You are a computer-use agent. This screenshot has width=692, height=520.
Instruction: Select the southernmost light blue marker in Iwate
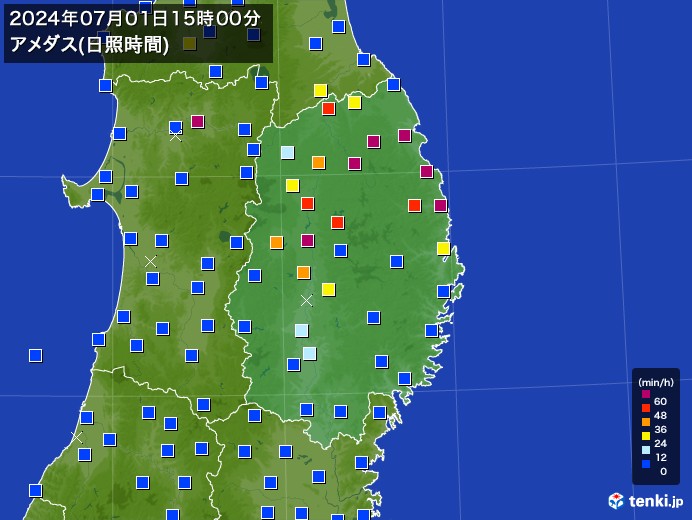pos(309,354)
